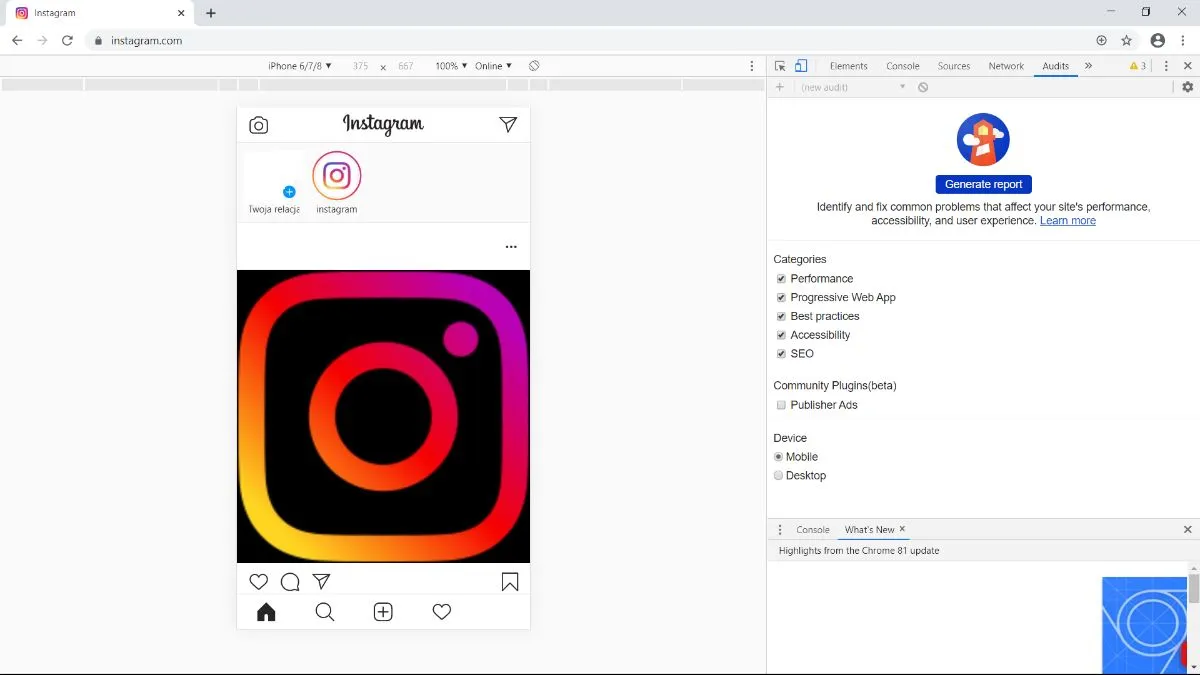Uncheck Progressive Web App category
The width and height of the screenshot is (1200, 675).
(781, 298)
